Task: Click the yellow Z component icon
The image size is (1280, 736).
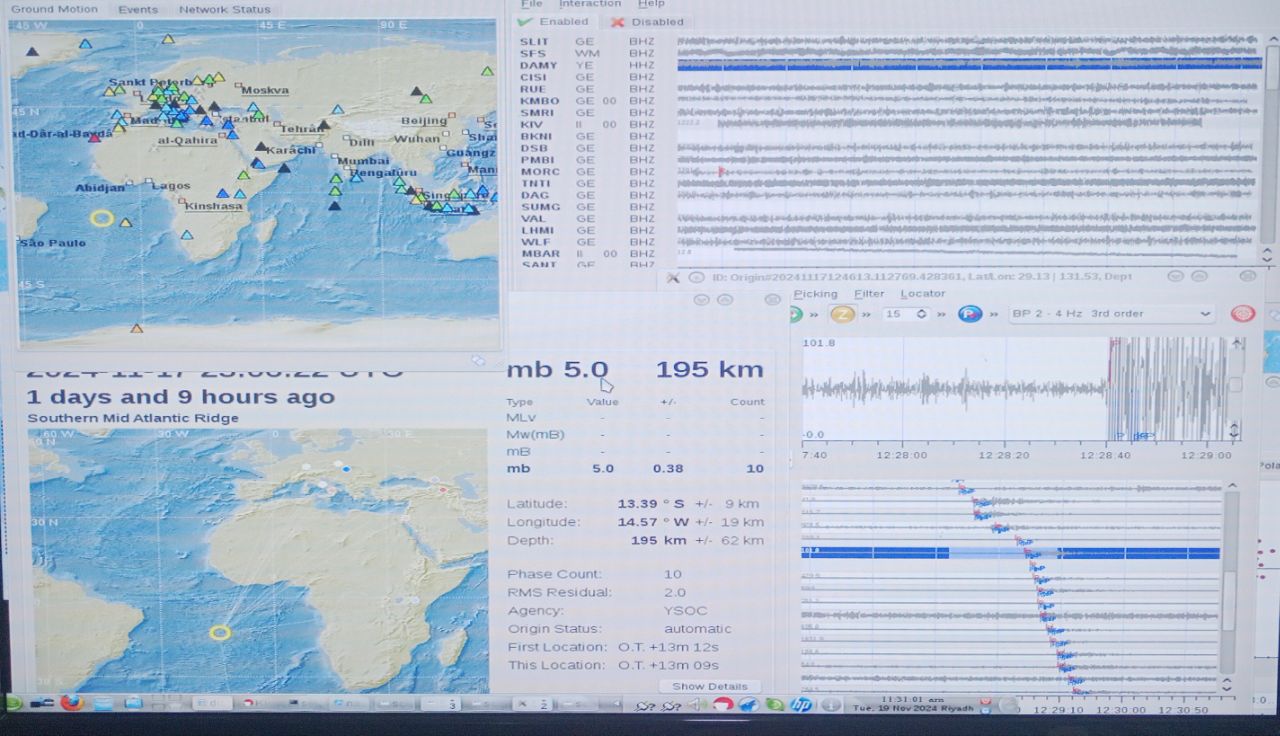Action: point(842,314)
